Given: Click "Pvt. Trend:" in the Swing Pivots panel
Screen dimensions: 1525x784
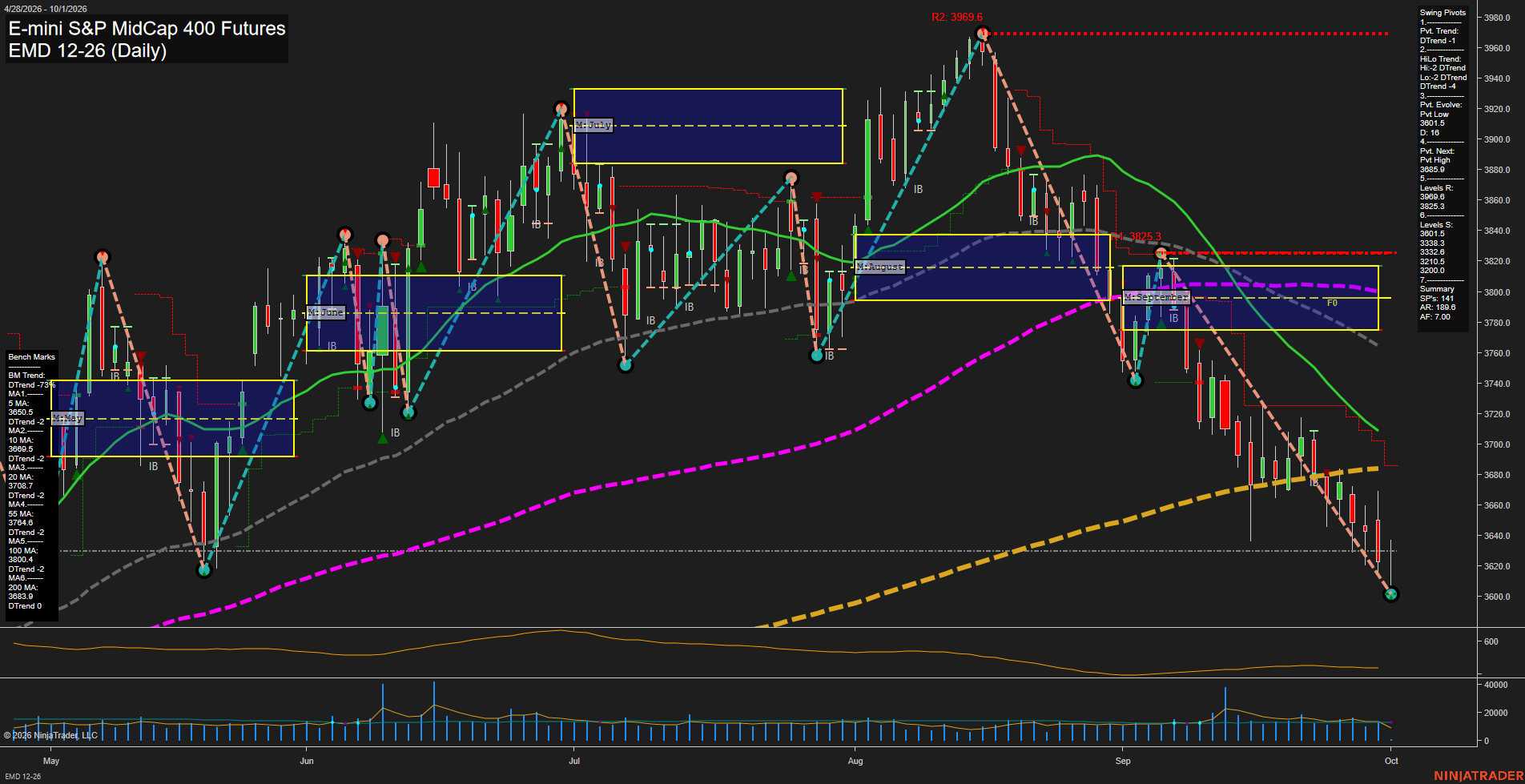Looking at the screenshot, I should tap(1439, 31).
